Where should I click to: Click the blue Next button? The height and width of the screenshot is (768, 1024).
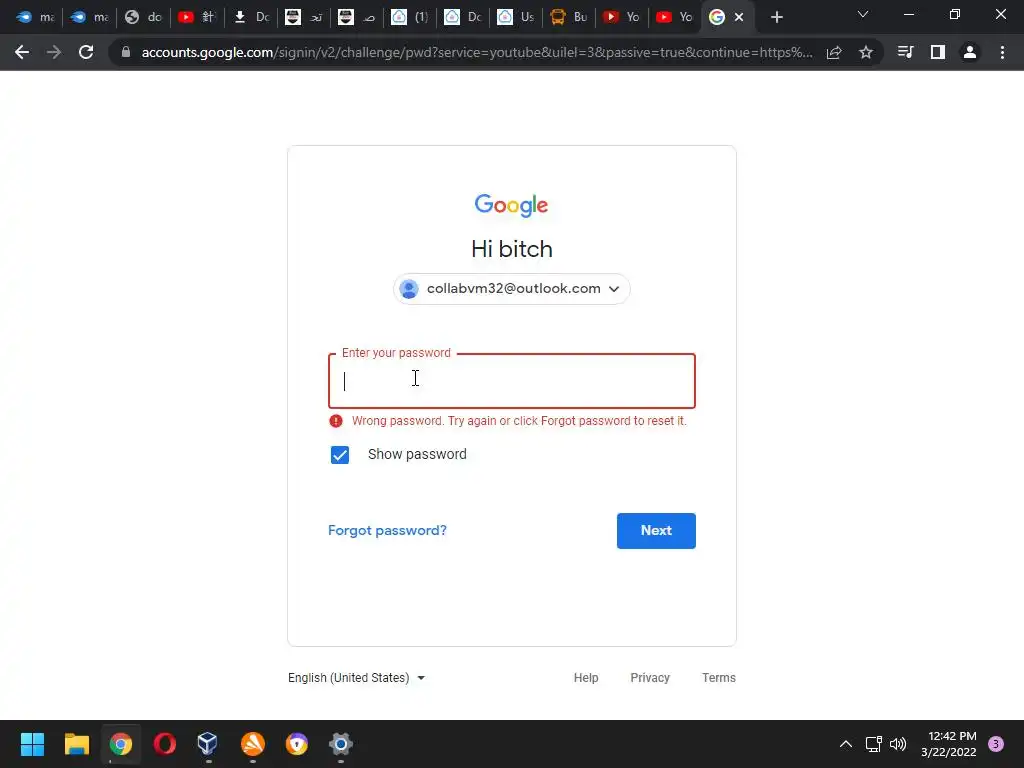(656, 531)
